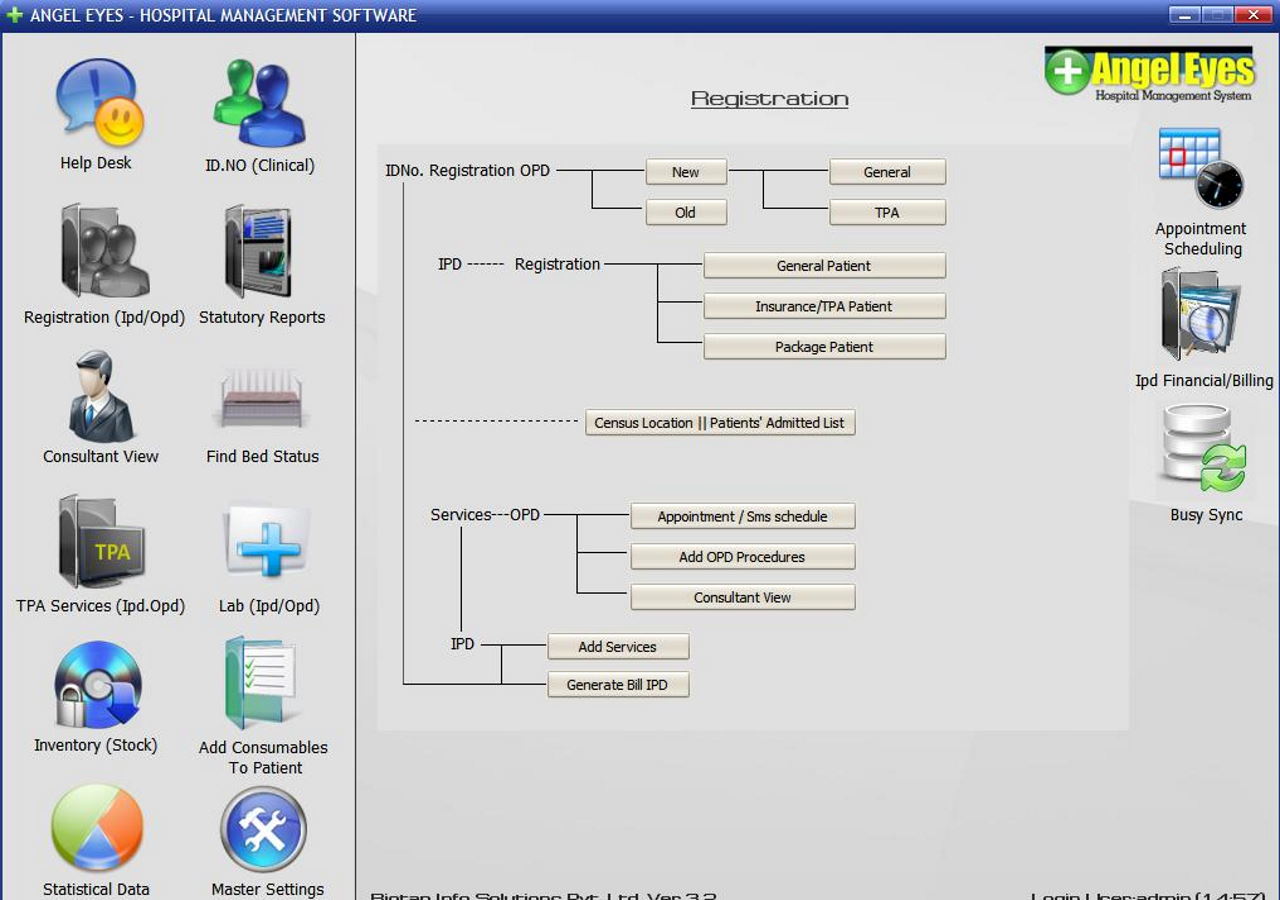The image size is (1280, 900).
Task: Click the Busy Sync database icon
Action: 1204,449
